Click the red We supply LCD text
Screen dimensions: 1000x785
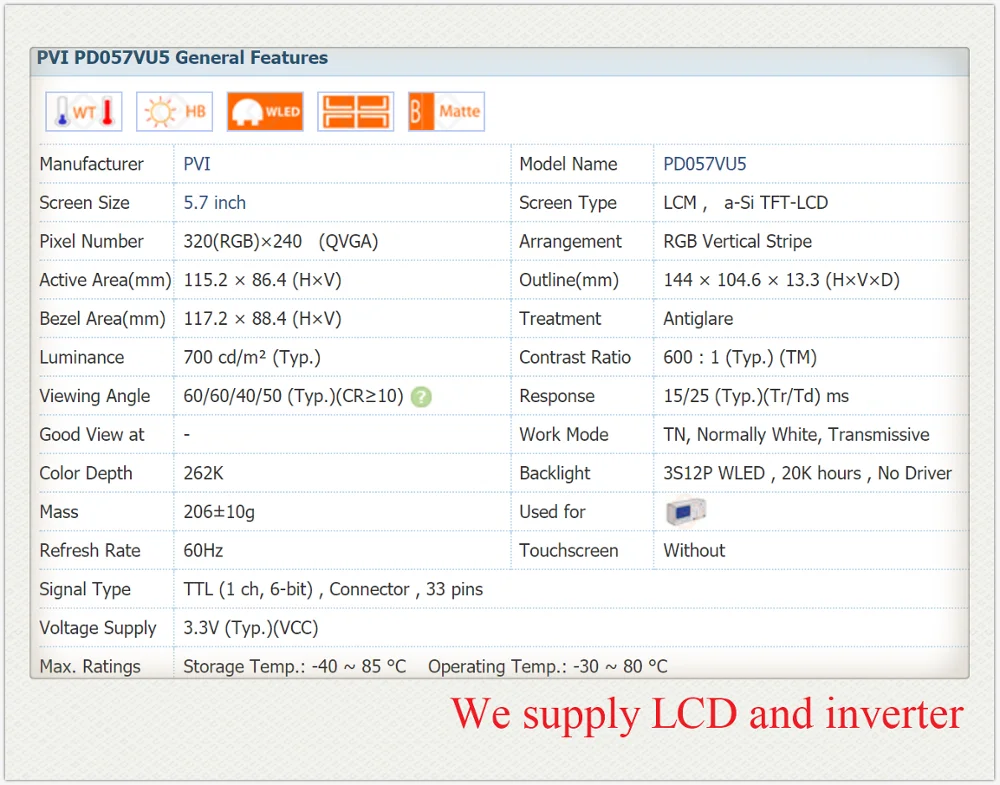coord(707,714)
